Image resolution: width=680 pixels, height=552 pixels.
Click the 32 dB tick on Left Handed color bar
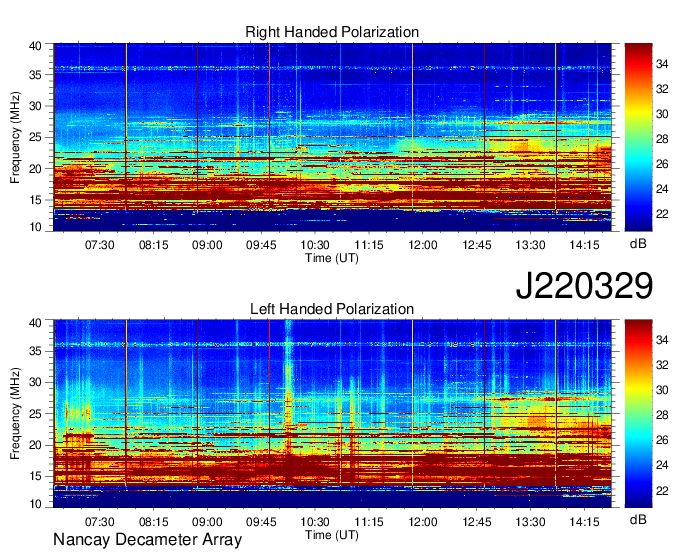(662, 366)
